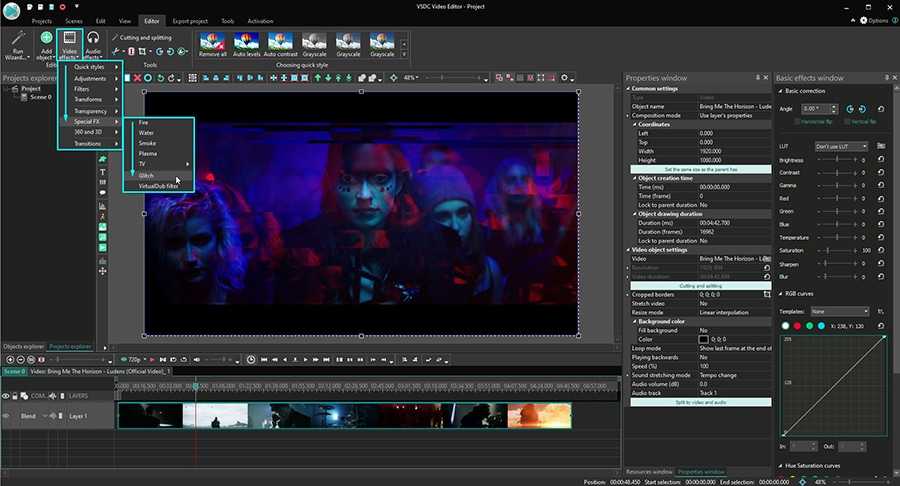Viewport: 900px width, 486px height.
Task: Open the LUT dropdown
Action: pos(840,146)
